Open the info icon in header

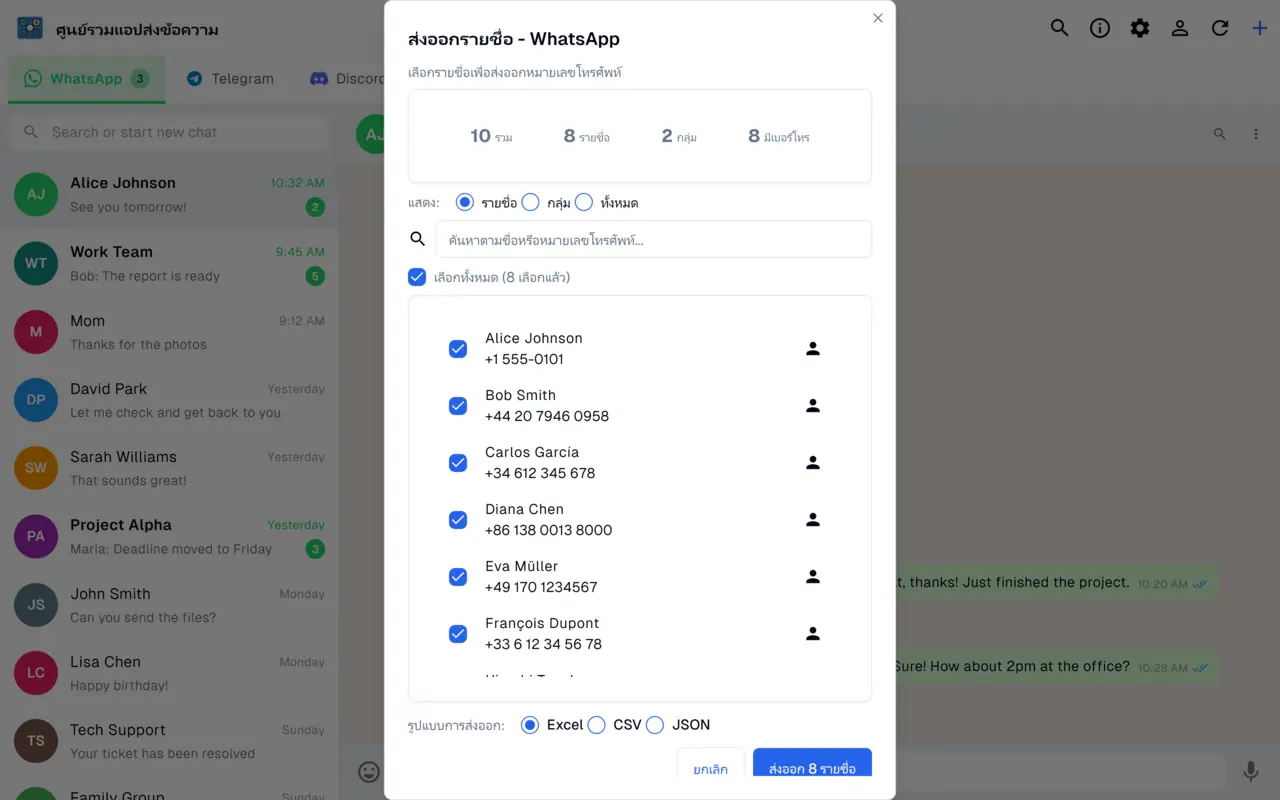(1100, 28)
